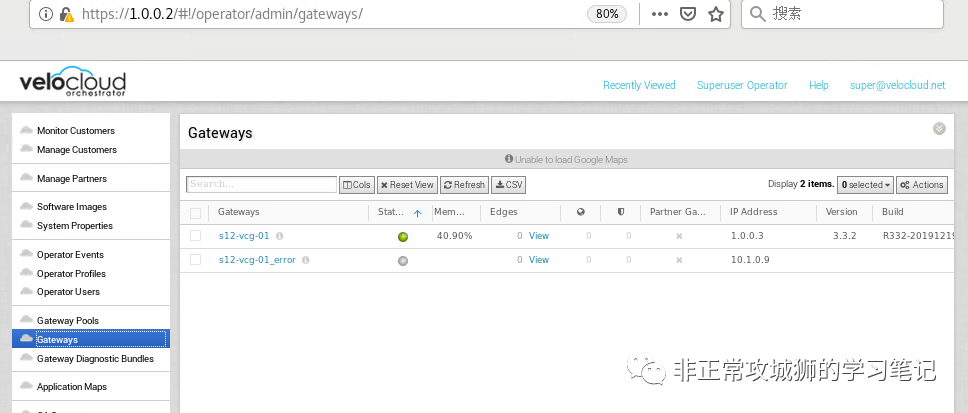Screen dimensions: 968x413
Task: Open the s12-vcg-01_error gateway link
Action: (x=257, y=260)
